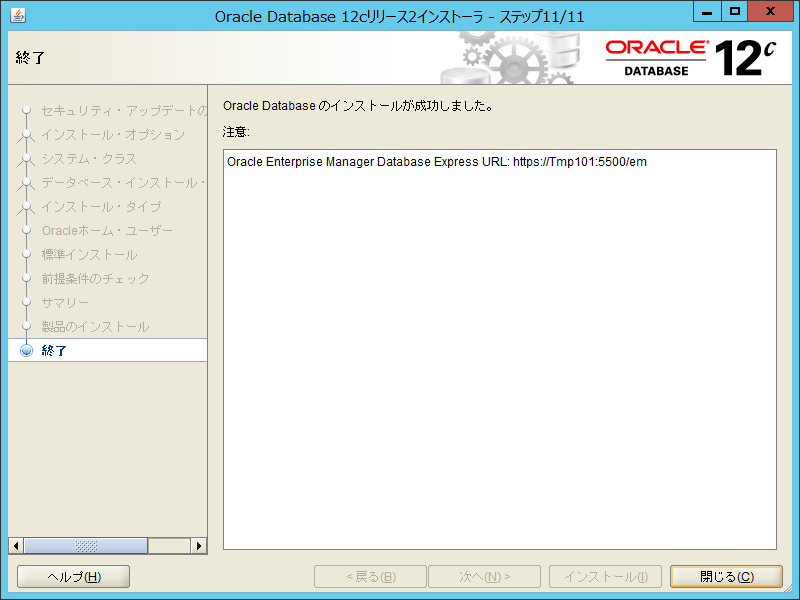
Task: Select the インストール・オプション step
Action: pyautogui.click(x=113, y=135)
